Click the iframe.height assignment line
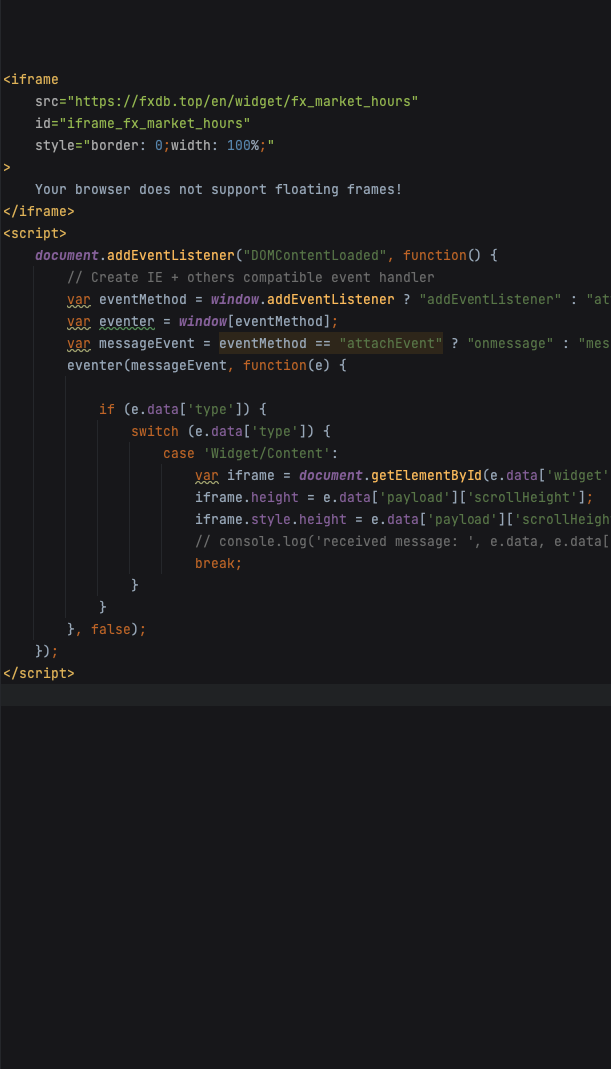 tap(394, 497)
